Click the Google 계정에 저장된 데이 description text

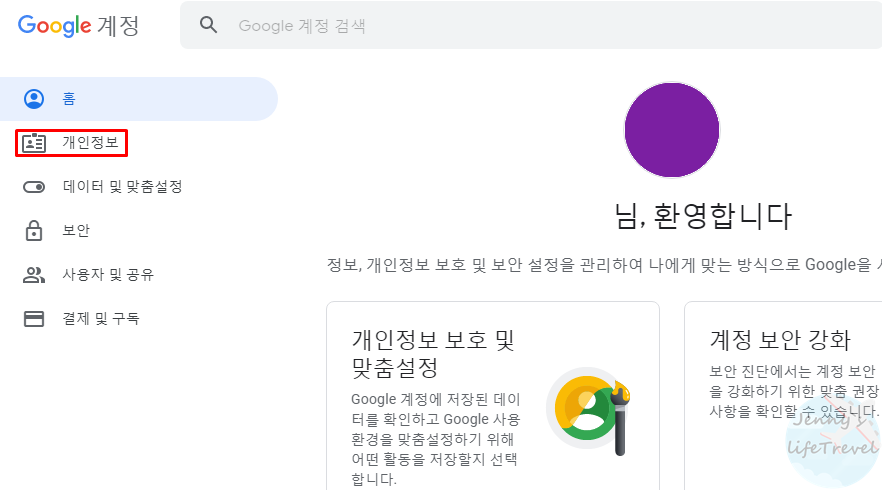(436, 439)
